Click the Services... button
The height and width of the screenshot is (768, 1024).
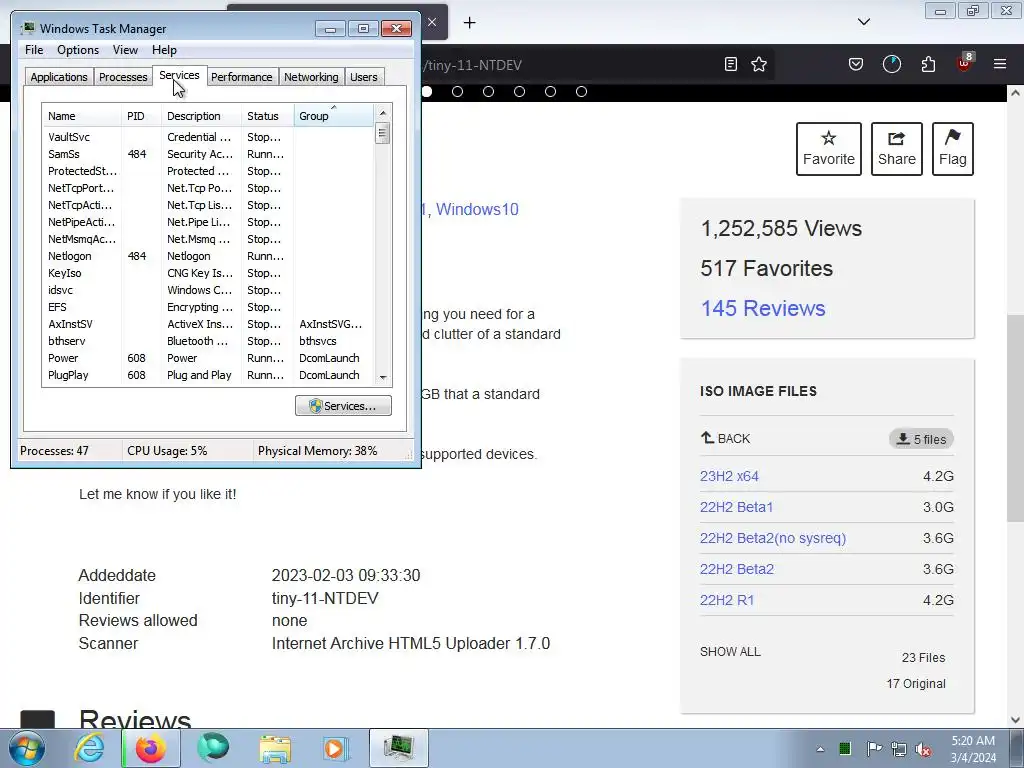tap(344, 406)
